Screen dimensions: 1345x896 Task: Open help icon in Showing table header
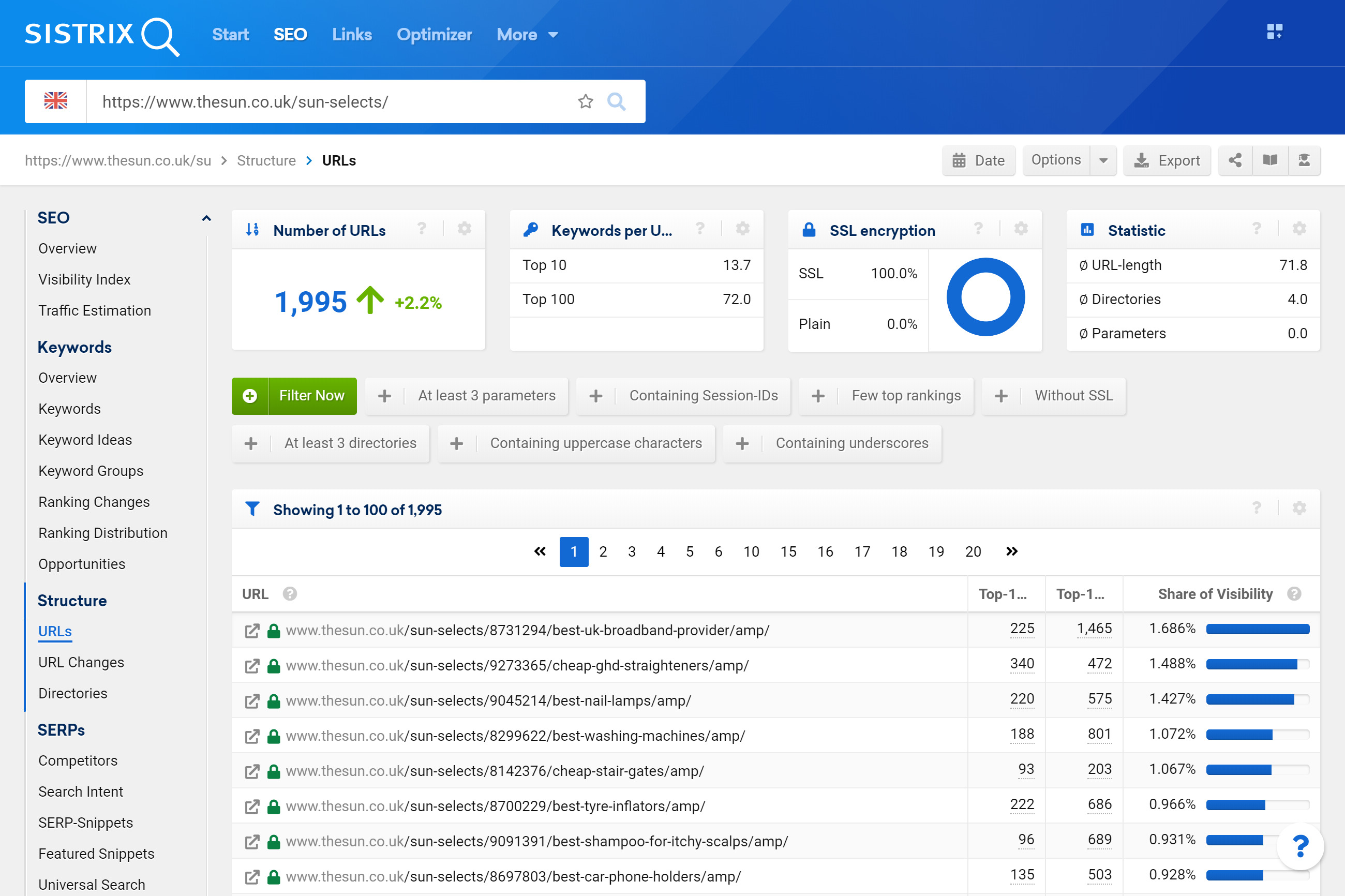pos(1257,508)
